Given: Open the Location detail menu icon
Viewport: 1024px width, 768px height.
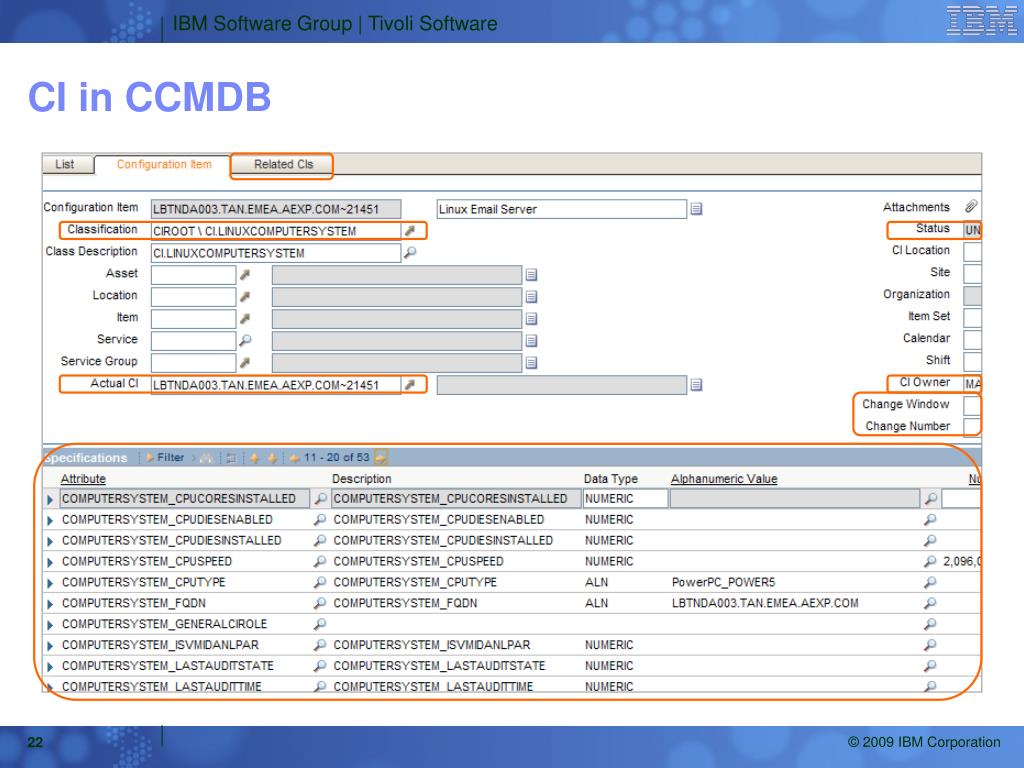Looking at the screenshot, I should [x=245, y=296].
